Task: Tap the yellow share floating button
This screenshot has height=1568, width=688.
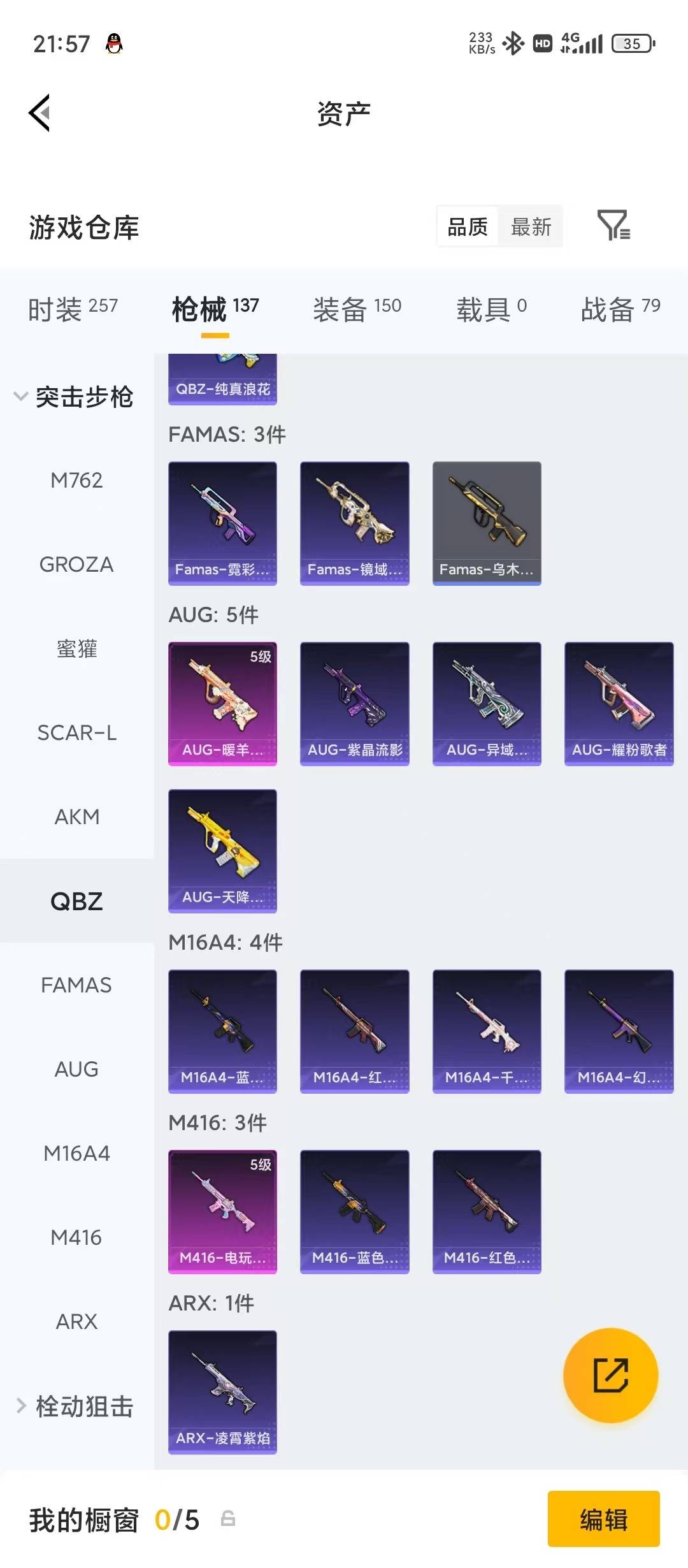Action: 610,1375
